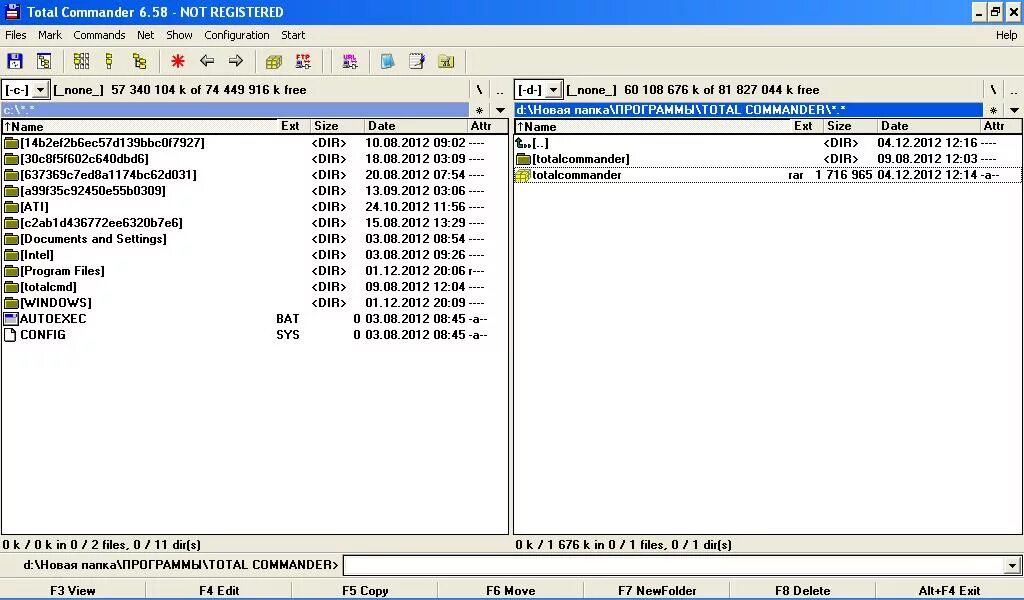Open the Help menu
Screen dimensions: 1024x600
click(1006, 35)
